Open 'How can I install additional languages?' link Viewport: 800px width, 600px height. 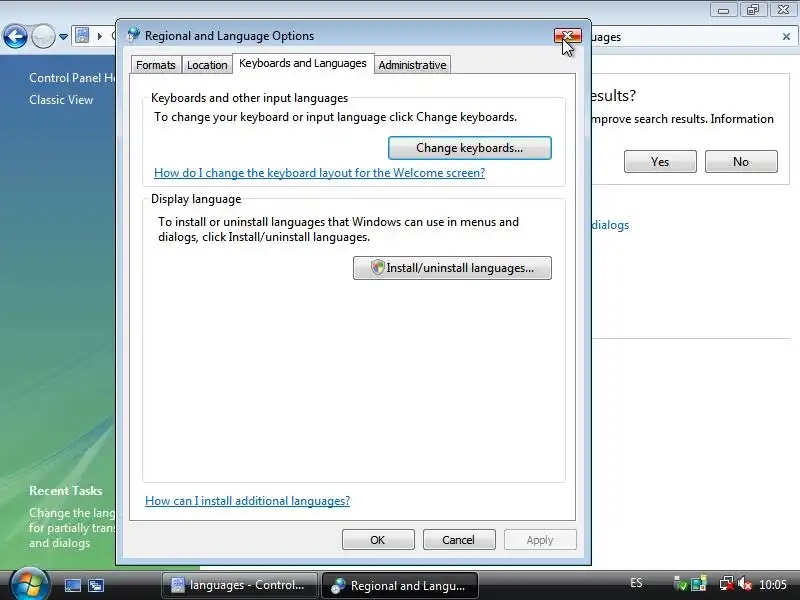pyautogui.click(x=247, y=501)
